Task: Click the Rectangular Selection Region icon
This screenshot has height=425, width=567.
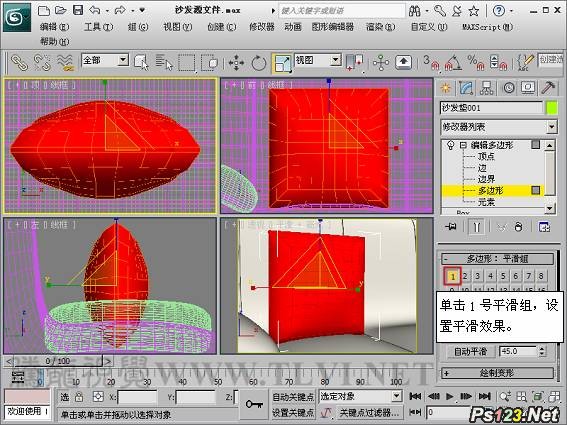Action: [x=187, y=62]
